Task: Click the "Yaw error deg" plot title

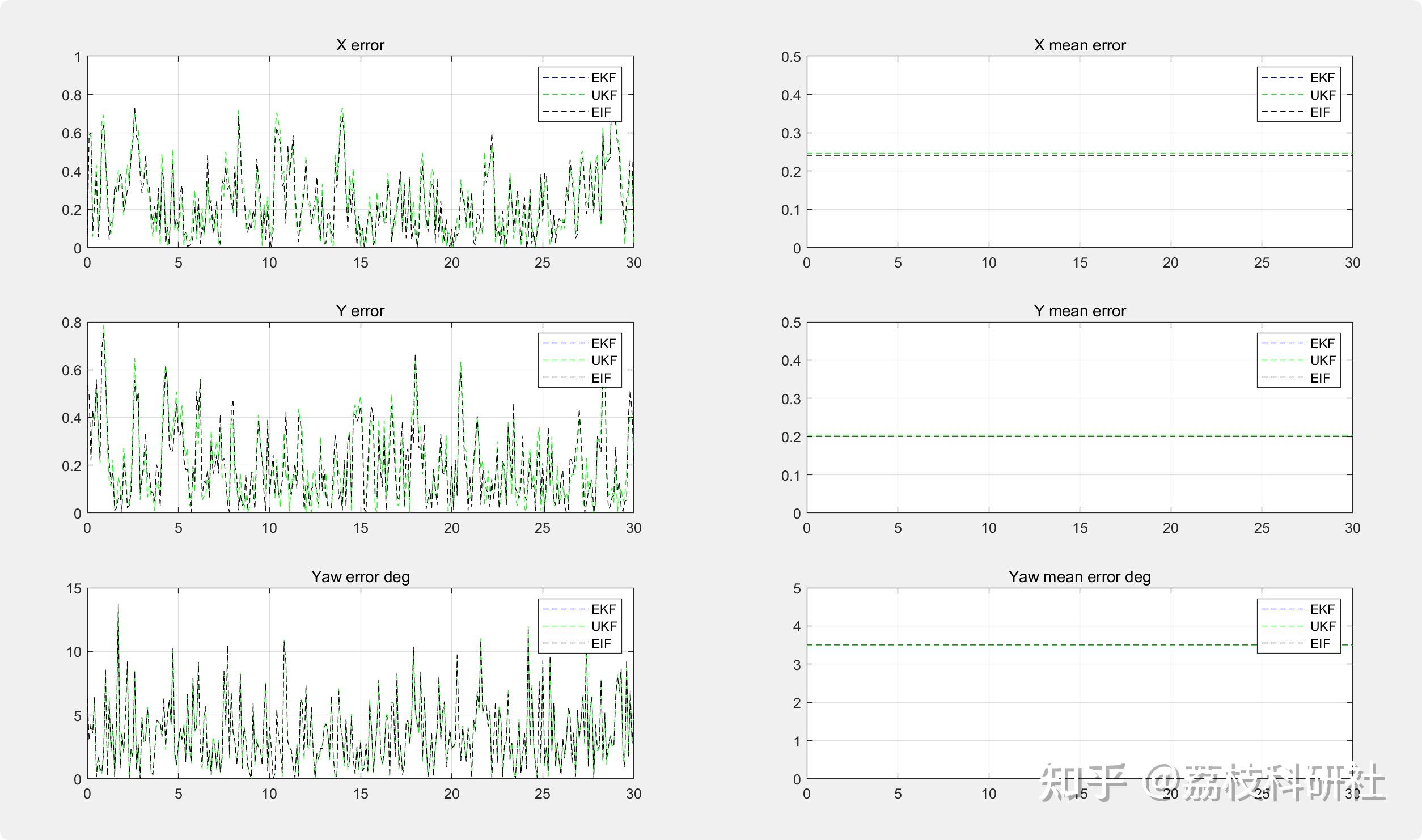Action: [360, 577]
